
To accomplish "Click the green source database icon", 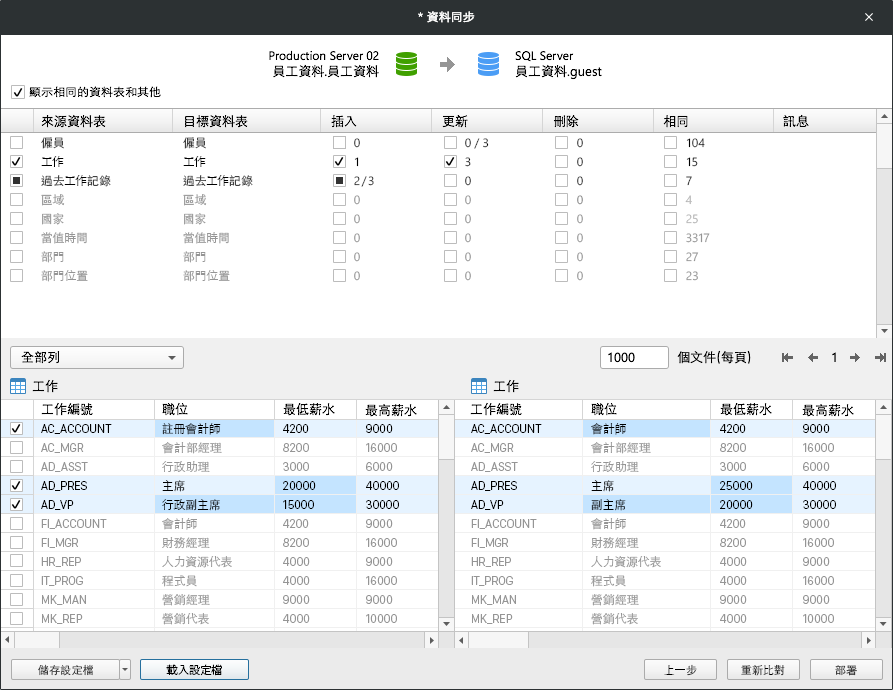I will point(406,64).
